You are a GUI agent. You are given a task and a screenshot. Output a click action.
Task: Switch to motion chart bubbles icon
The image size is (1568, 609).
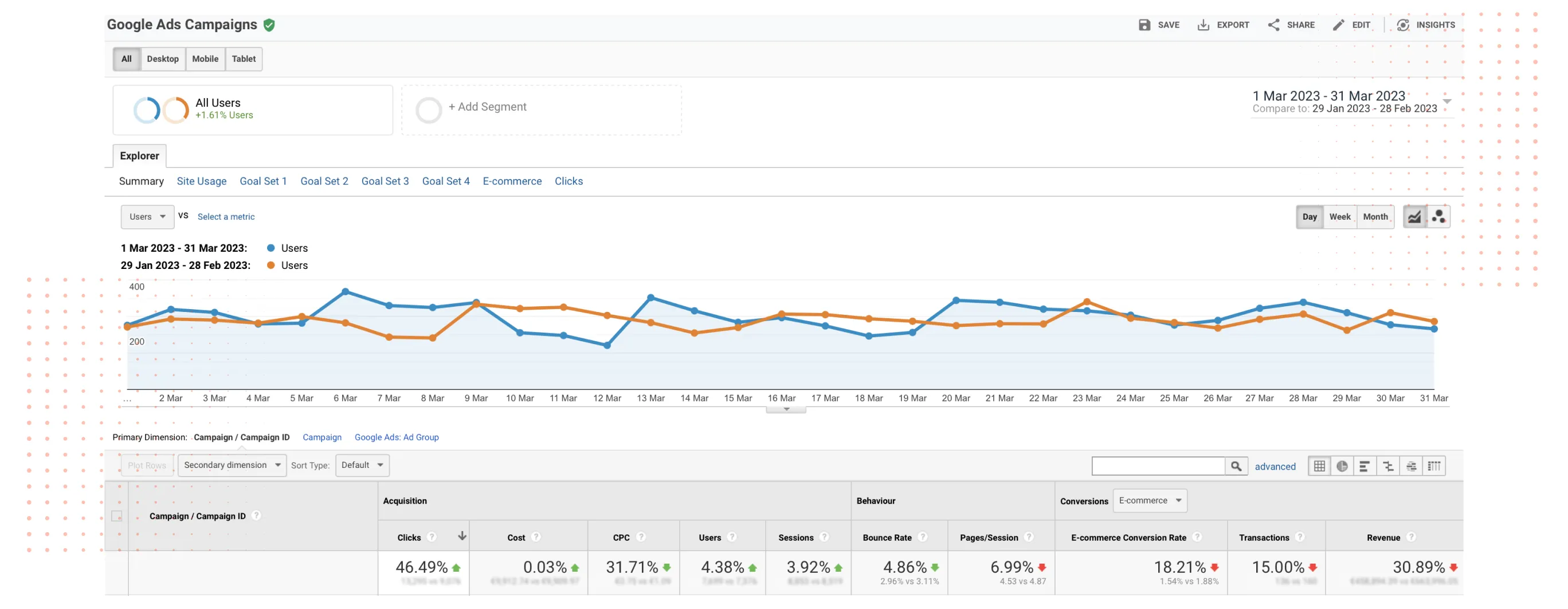[1439, 217]
